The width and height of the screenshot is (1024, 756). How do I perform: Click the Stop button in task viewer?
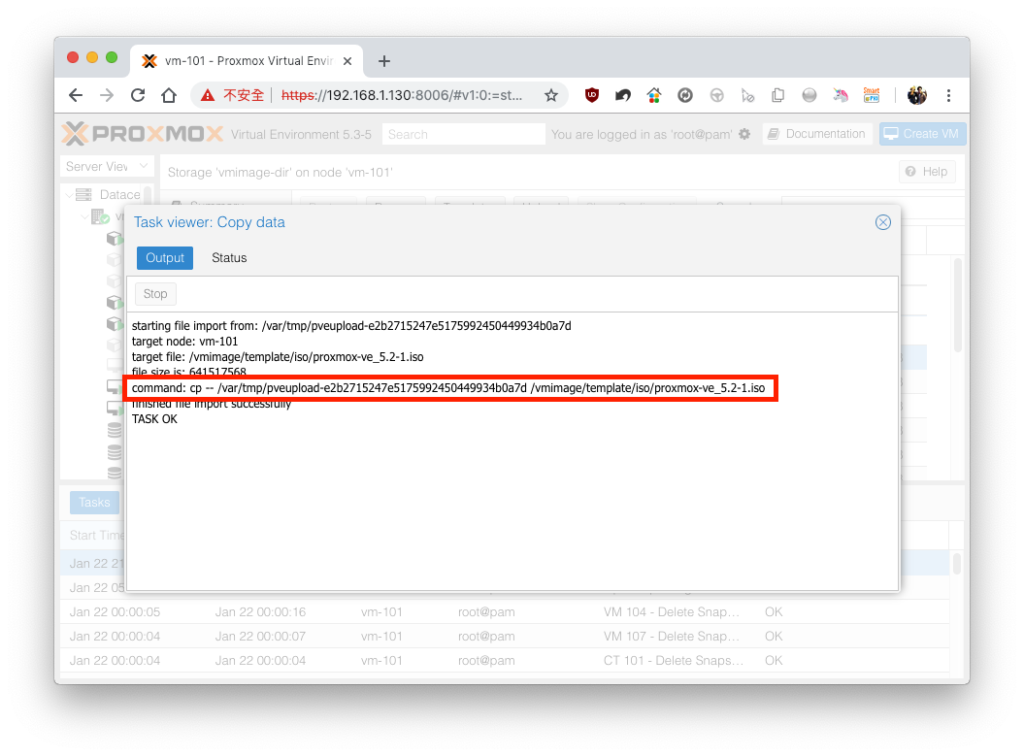[155, 294]
